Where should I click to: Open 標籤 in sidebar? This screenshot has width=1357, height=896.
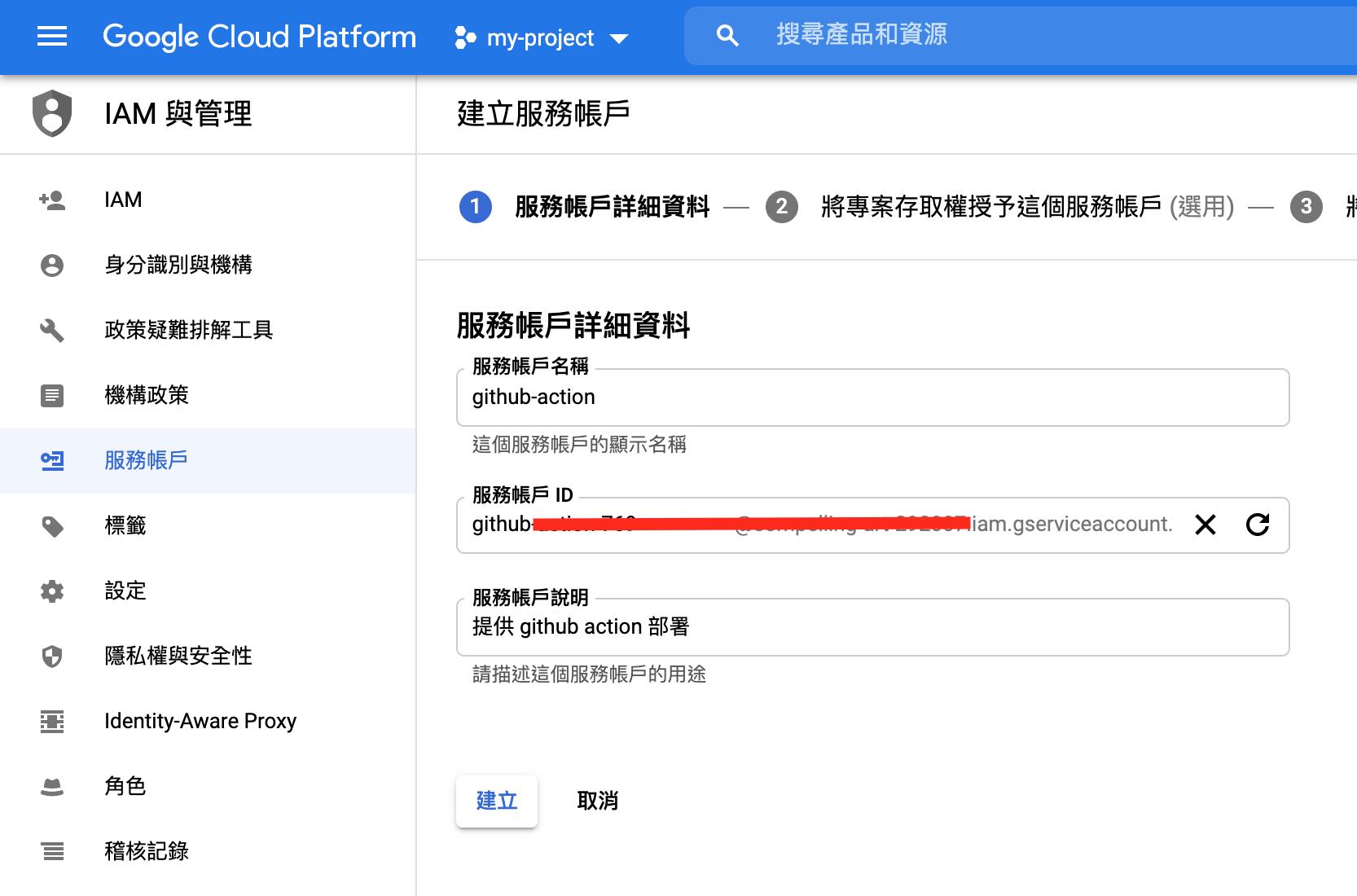click(208, 526)
